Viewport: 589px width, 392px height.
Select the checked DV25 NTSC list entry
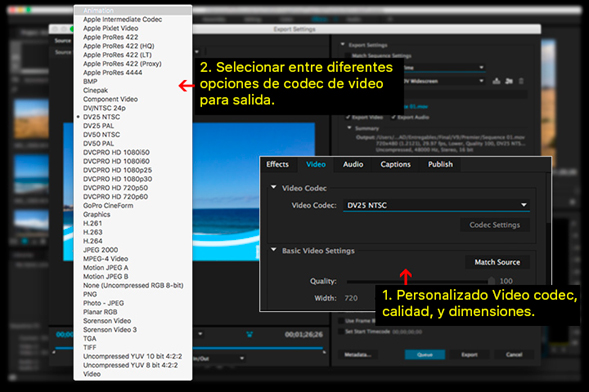pos(133,117)
